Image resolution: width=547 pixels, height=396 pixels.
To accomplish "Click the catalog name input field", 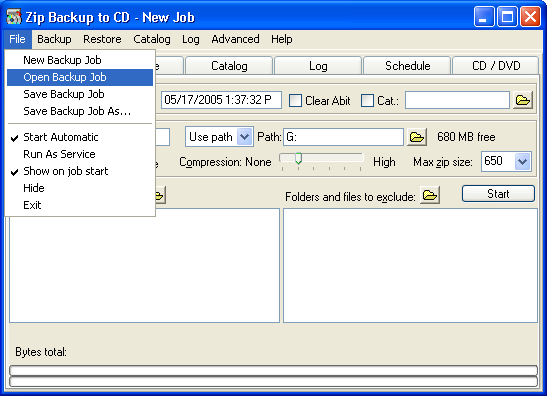I will coord(457,100).
